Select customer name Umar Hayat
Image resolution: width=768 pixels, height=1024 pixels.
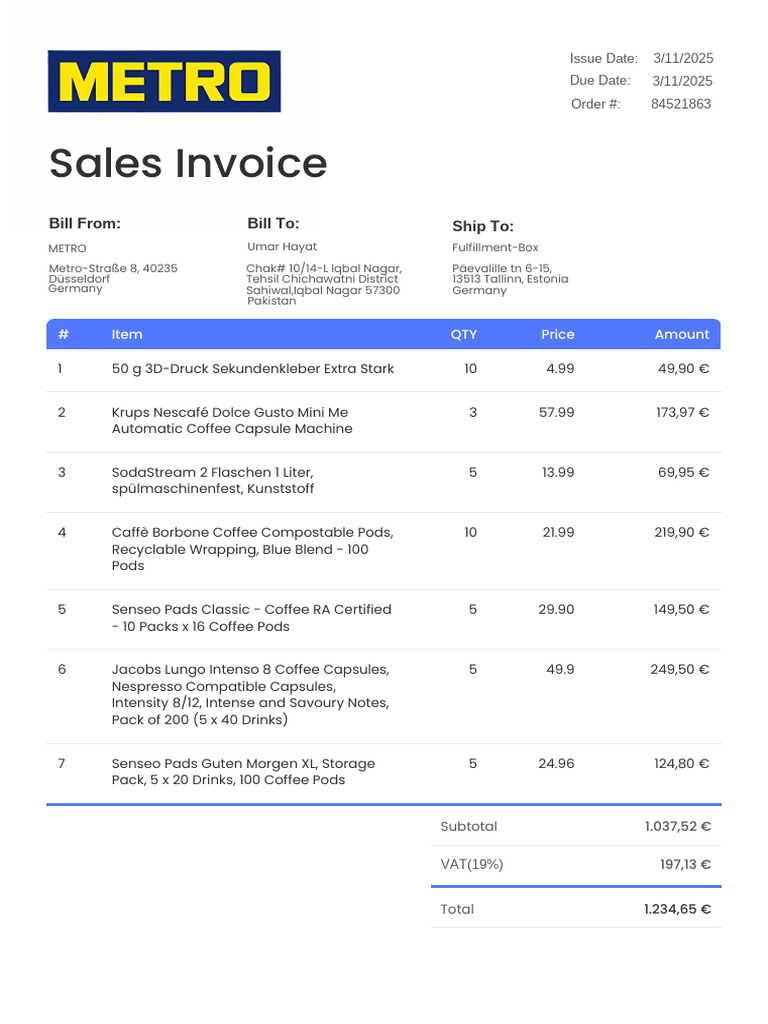pyautogui.click(x=282, y=246)
